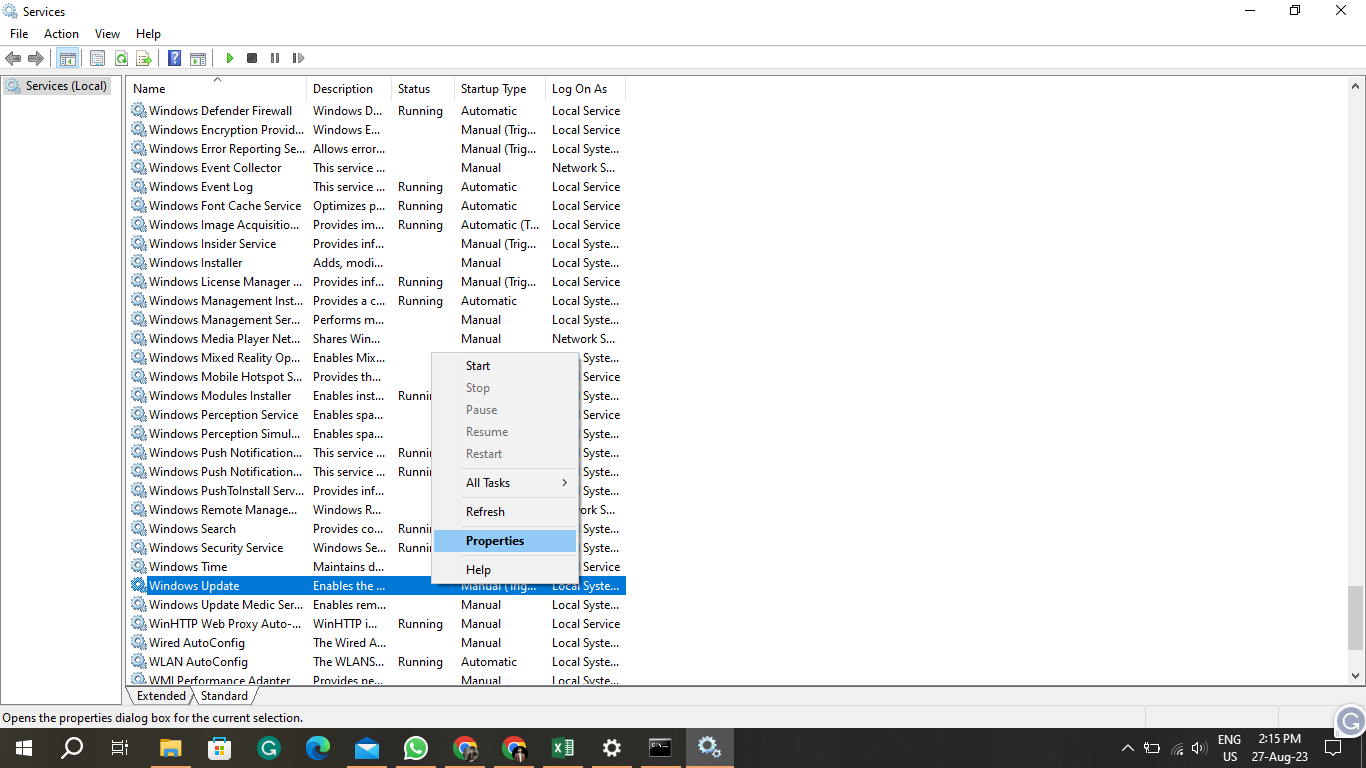Open the Action menu

point(61,34)
